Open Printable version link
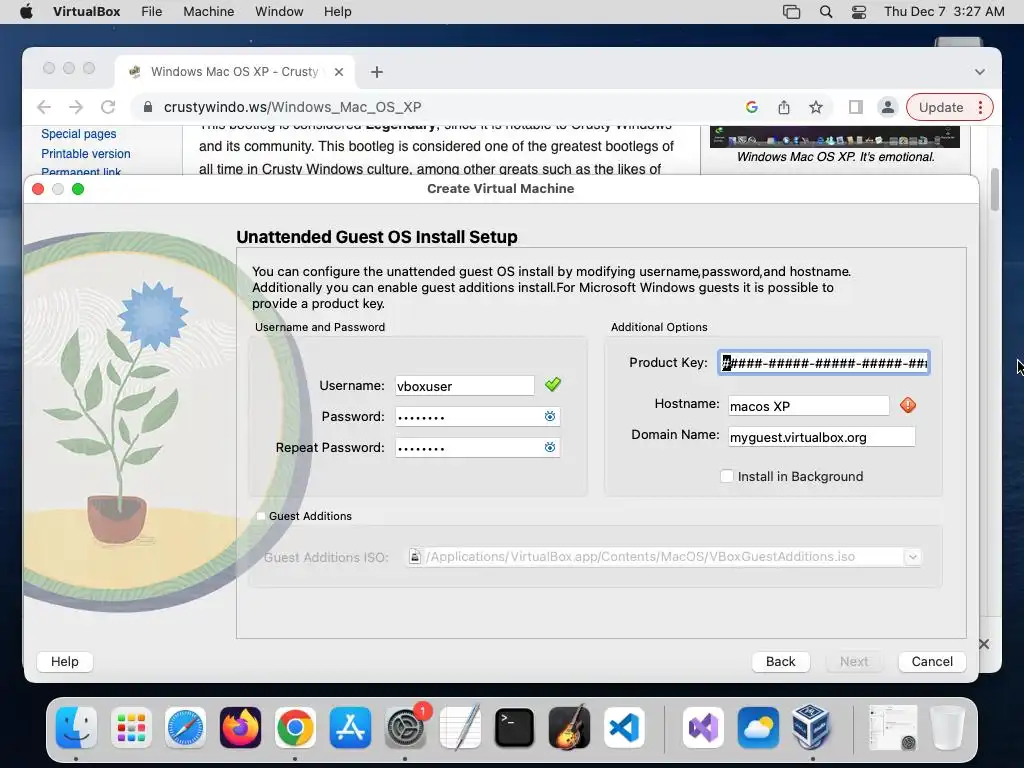1024x768 pixels. point(86,153)
